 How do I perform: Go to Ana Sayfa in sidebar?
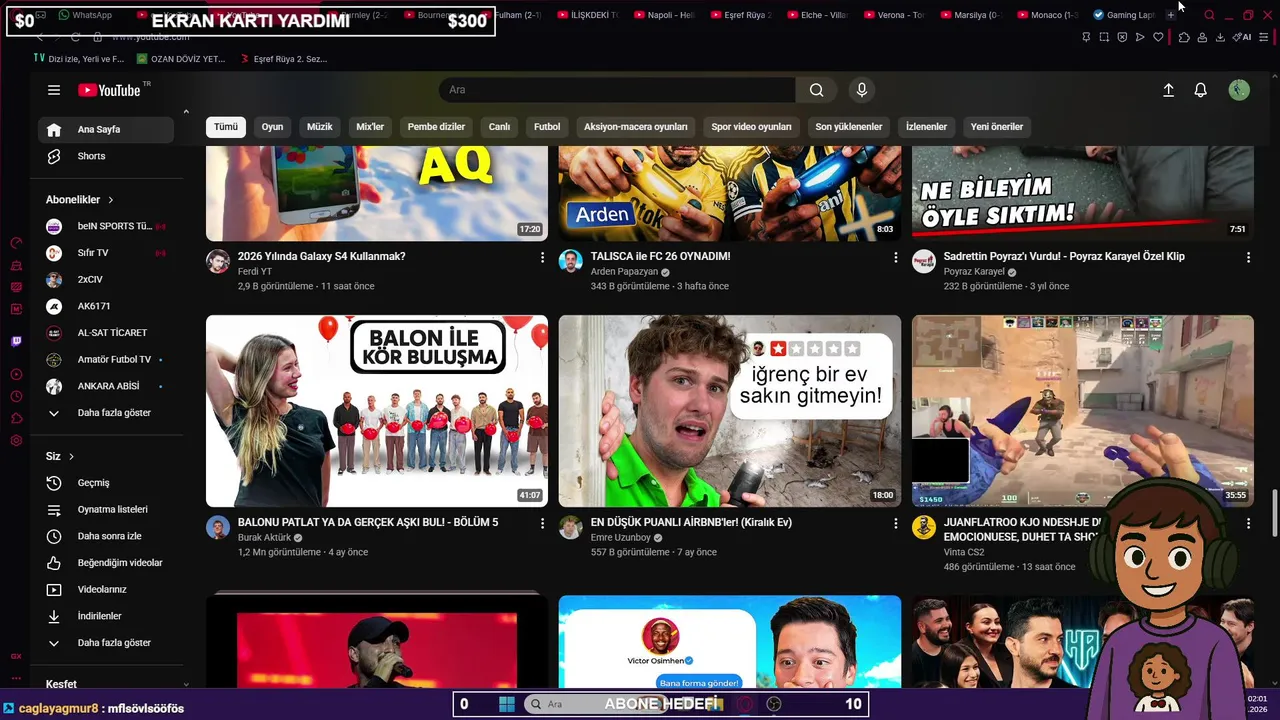coord(106,129)
